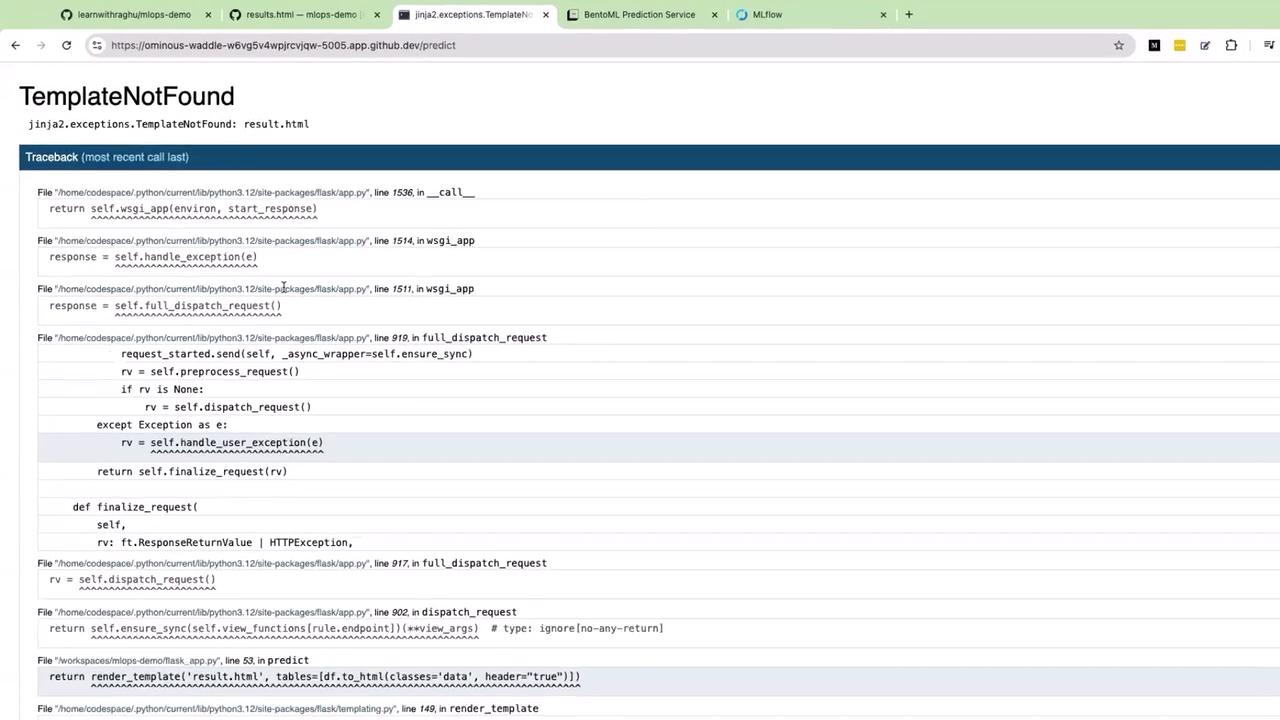Open the pencil edit extension icon
Image resolution: width=1280 pixels, height=720 pixels.
click(1205, 45)
